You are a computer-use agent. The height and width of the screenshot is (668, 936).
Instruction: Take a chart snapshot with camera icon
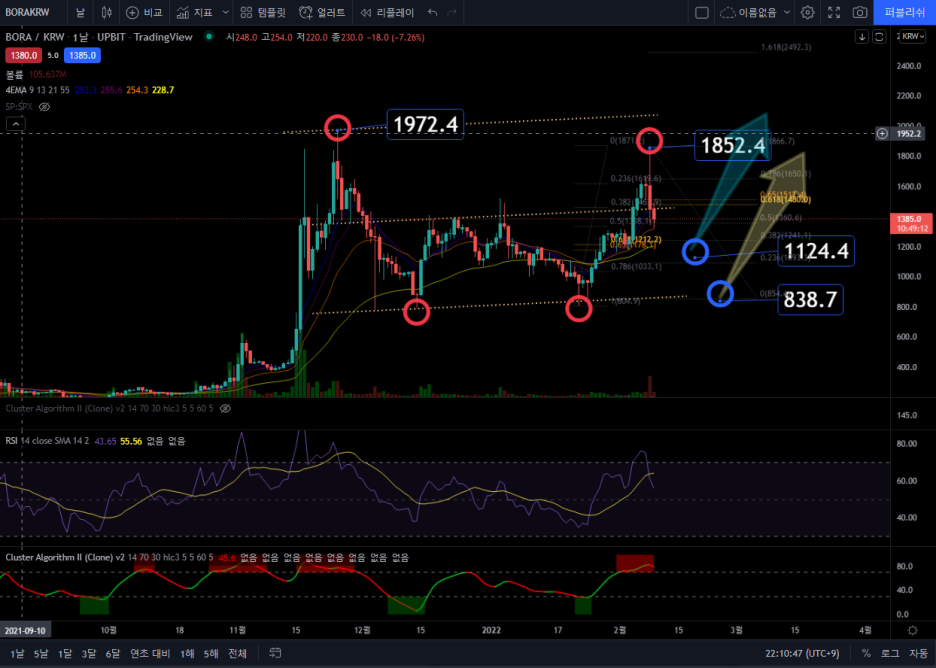860,12
